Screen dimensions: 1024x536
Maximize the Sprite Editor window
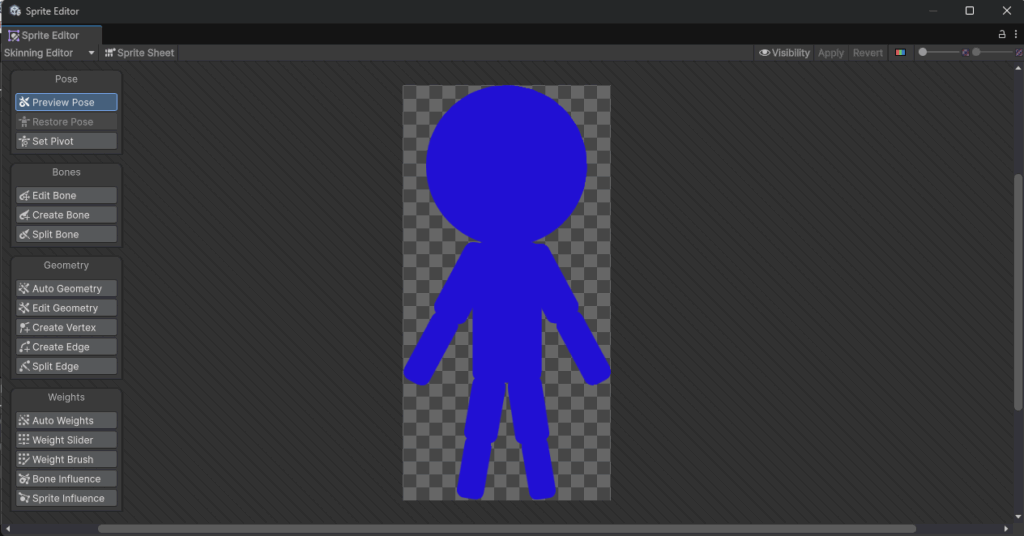970,10
